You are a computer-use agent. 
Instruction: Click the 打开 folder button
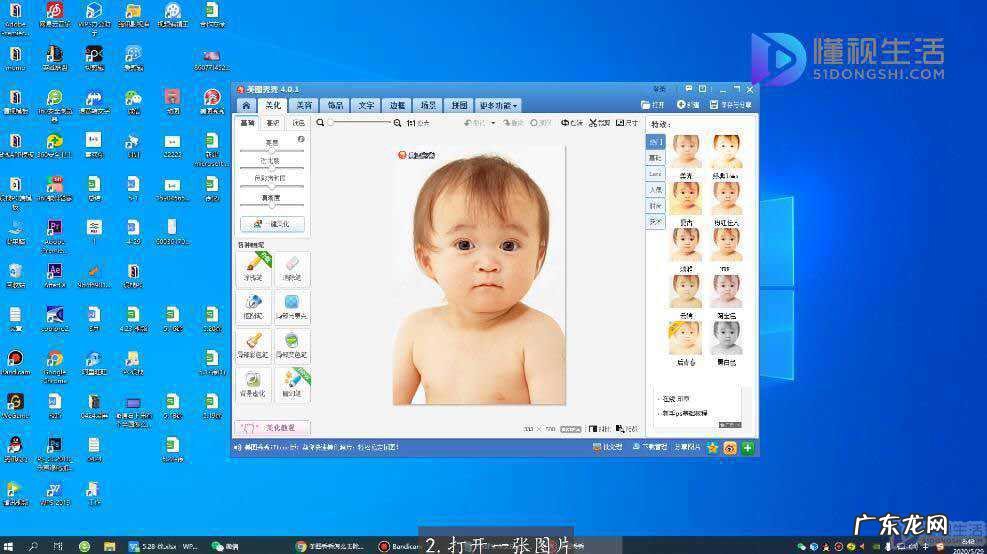[653, 105]
